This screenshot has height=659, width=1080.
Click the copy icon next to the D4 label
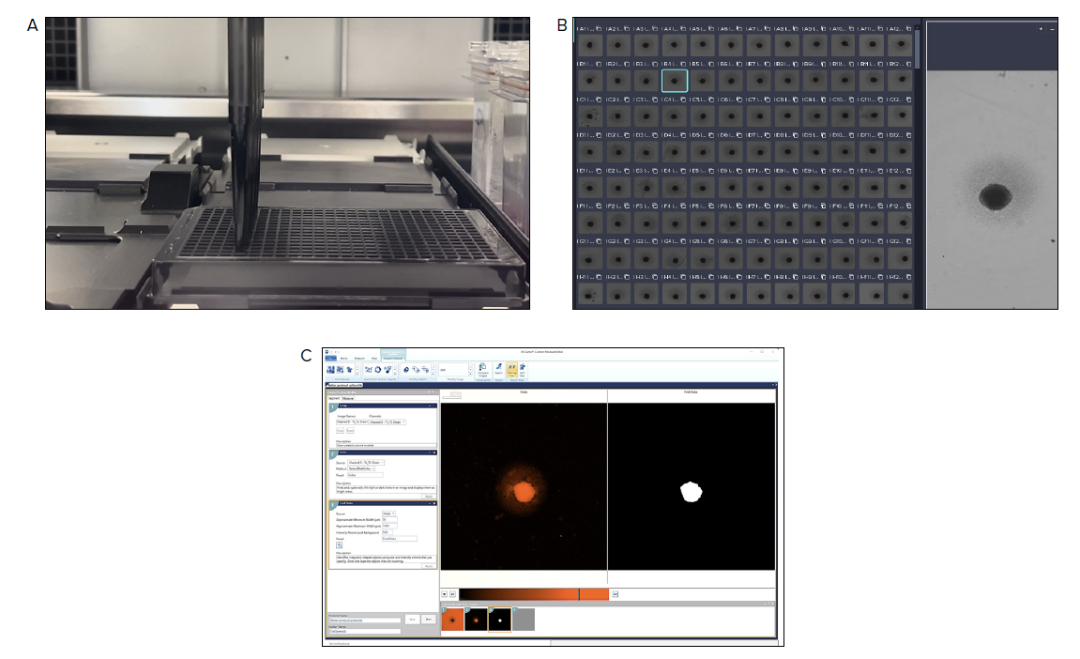pos(683,135)
